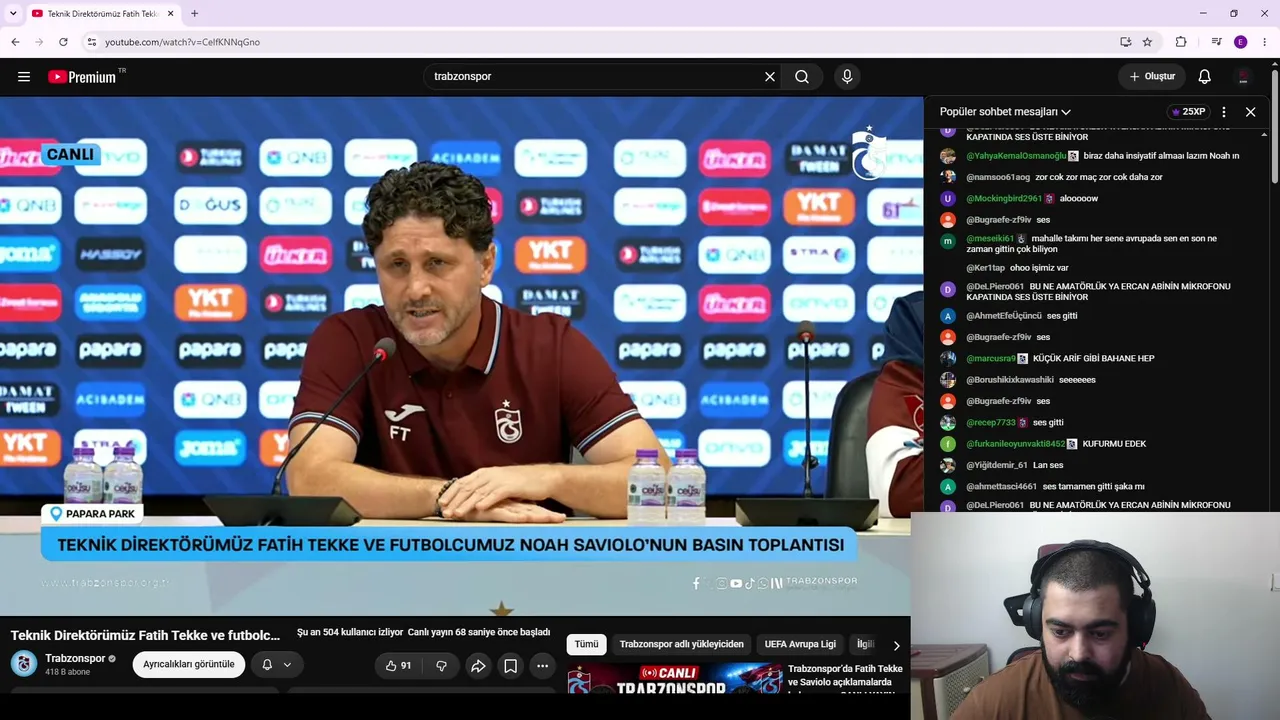This screenshot has height=720, width=1280.
Task: Click chat user @furkanileoyunvakti8452
Action: [x=1015, y=444]
